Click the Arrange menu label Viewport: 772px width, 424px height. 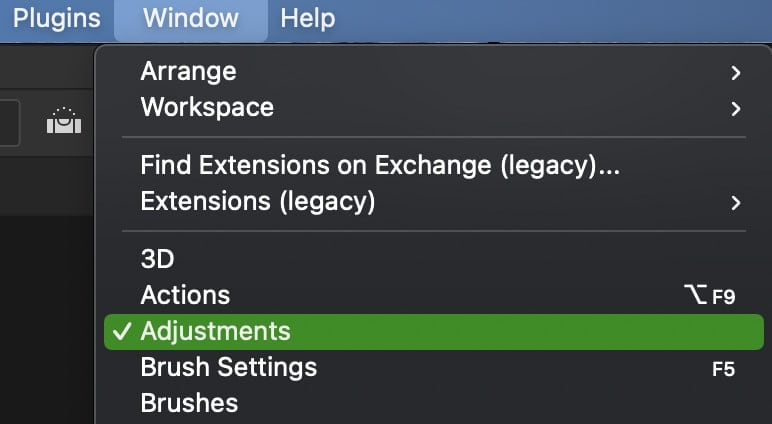pos(188,72)
